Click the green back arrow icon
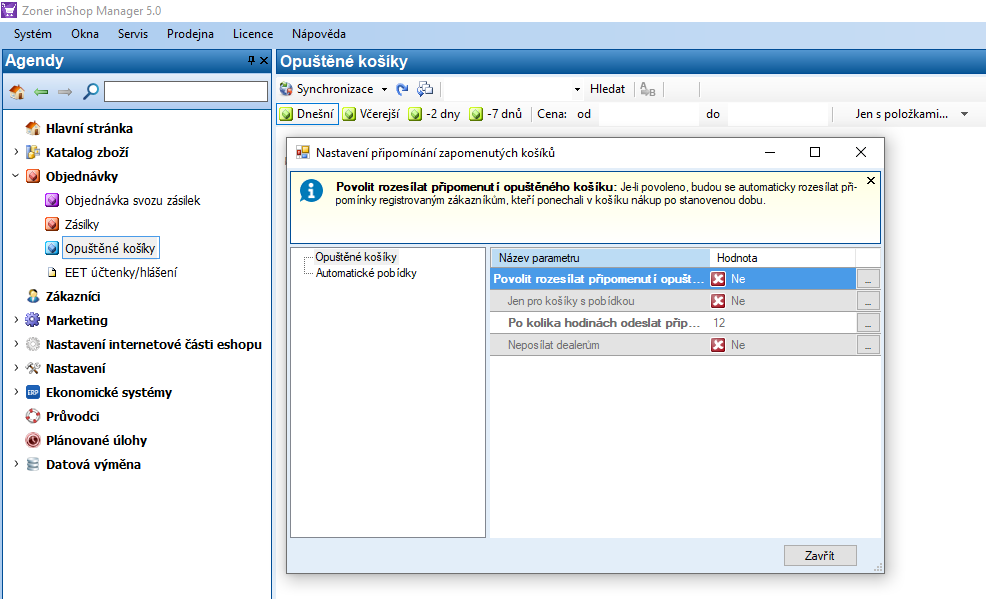The height and width of the screenshot is (599, 986). [41, 92]
